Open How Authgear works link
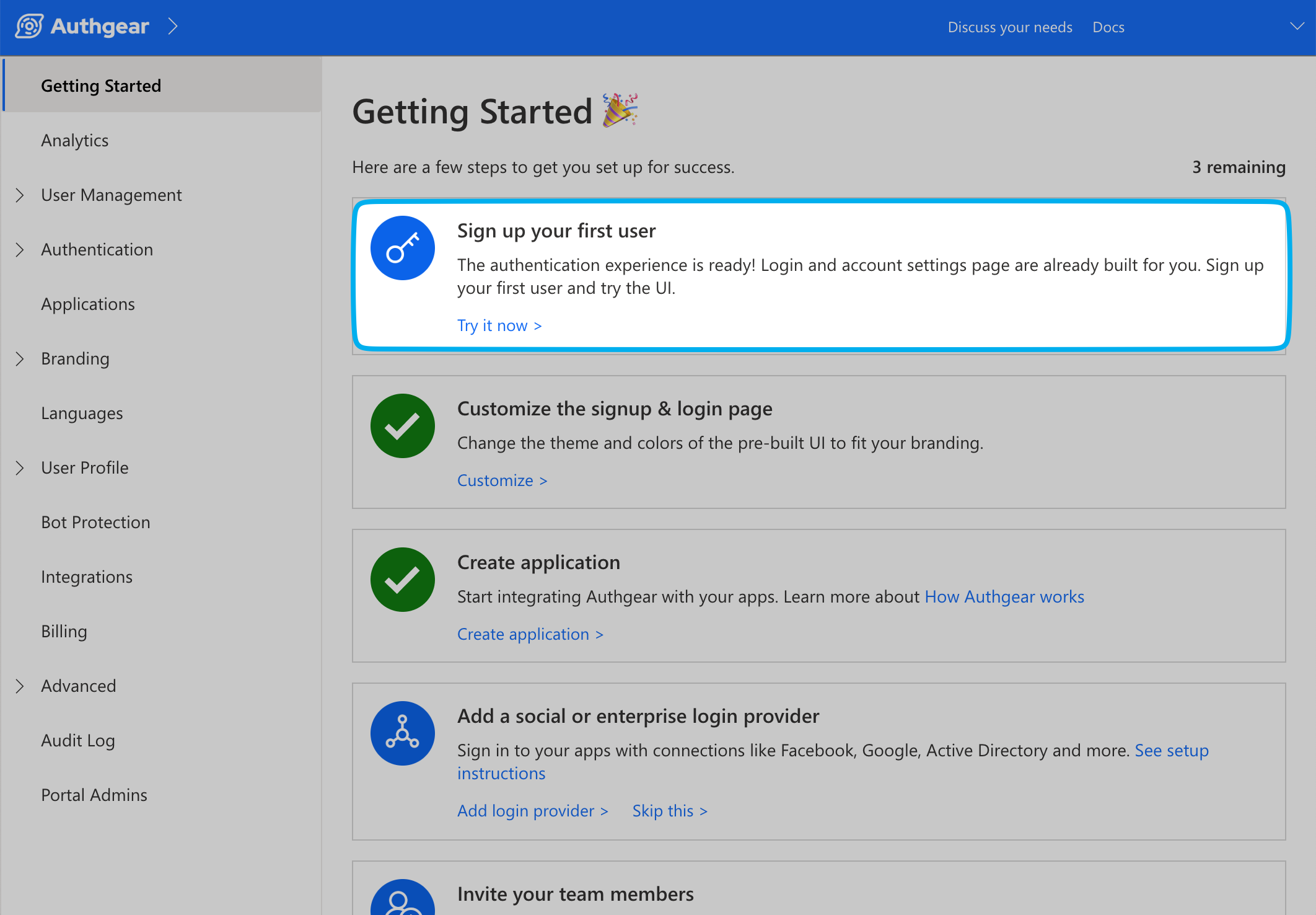Image resolution: width=1316 pixels, height=915 pixels. point(1004,597)
